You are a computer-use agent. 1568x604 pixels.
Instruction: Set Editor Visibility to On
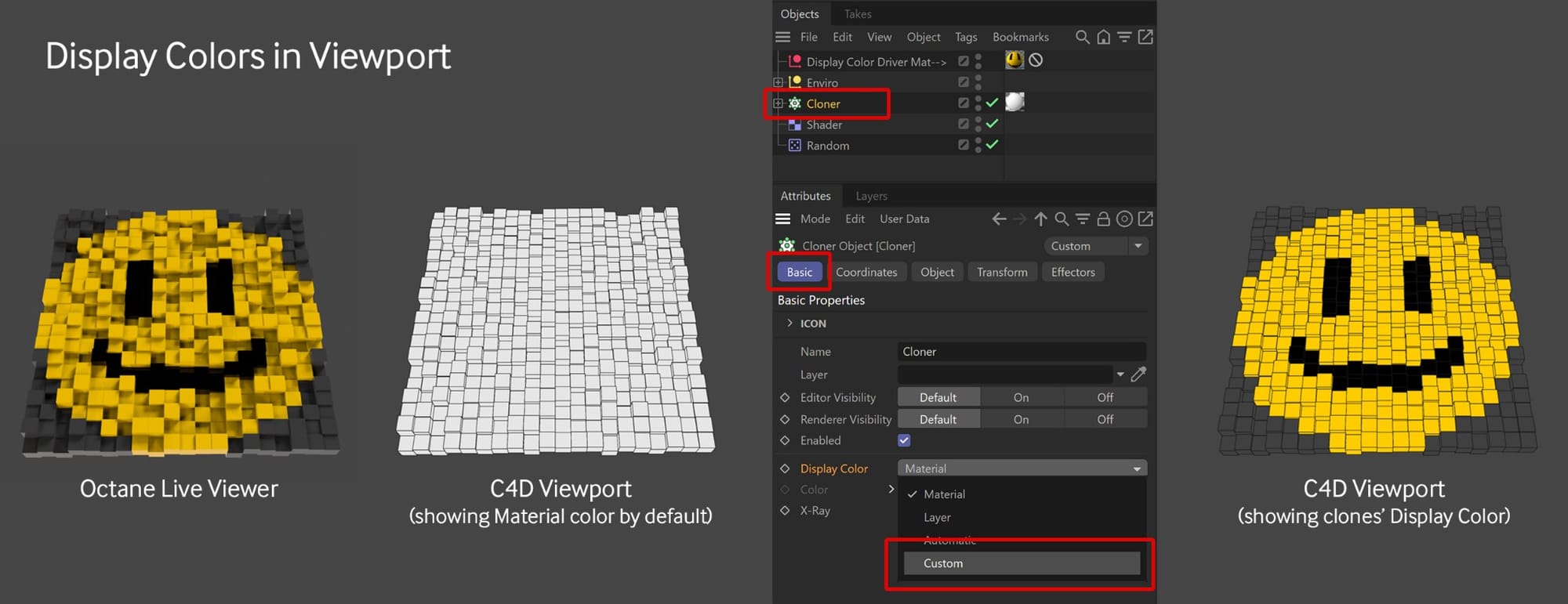coord(1021,397)
